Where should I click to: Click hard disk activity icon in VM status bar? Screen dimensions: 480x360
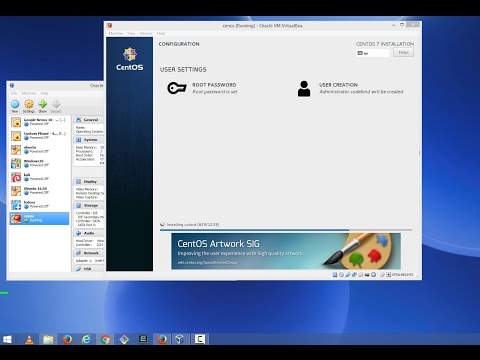click(x=335, y=275)
